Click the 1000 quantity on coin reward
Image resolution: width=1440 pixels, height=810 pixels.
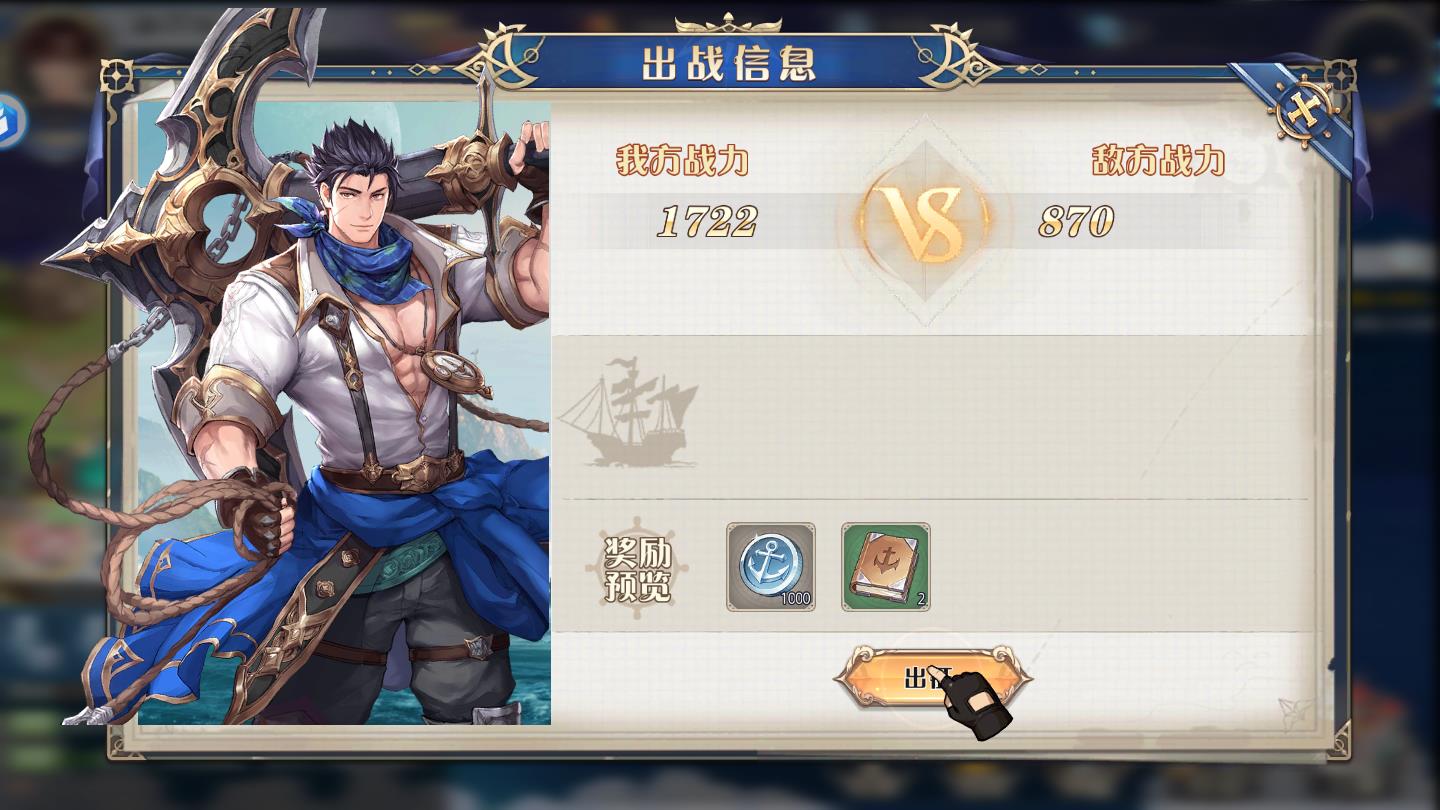tap(796, 600)
